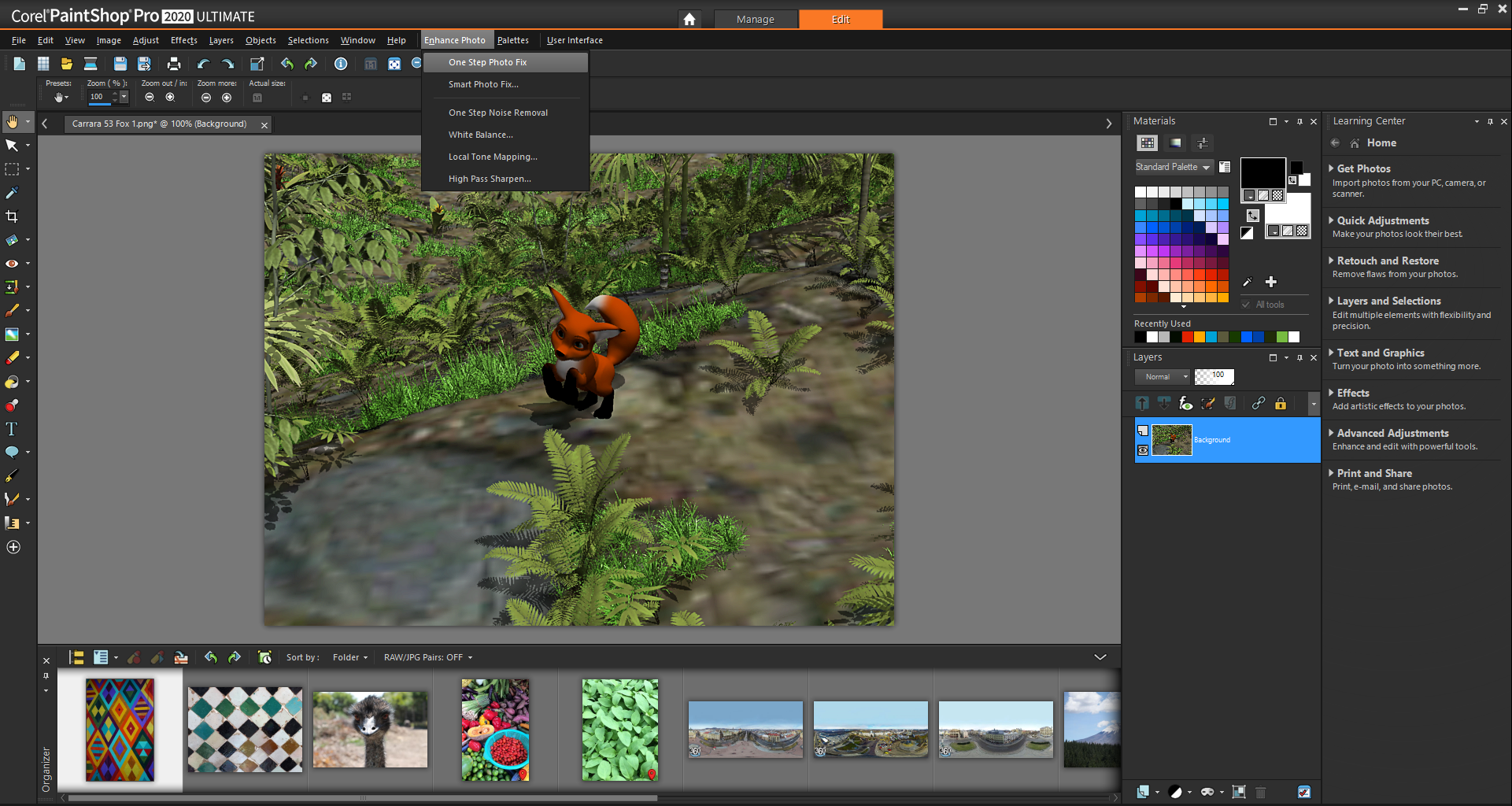Click the Swap Materials arrow icon

click(1253, 215)
